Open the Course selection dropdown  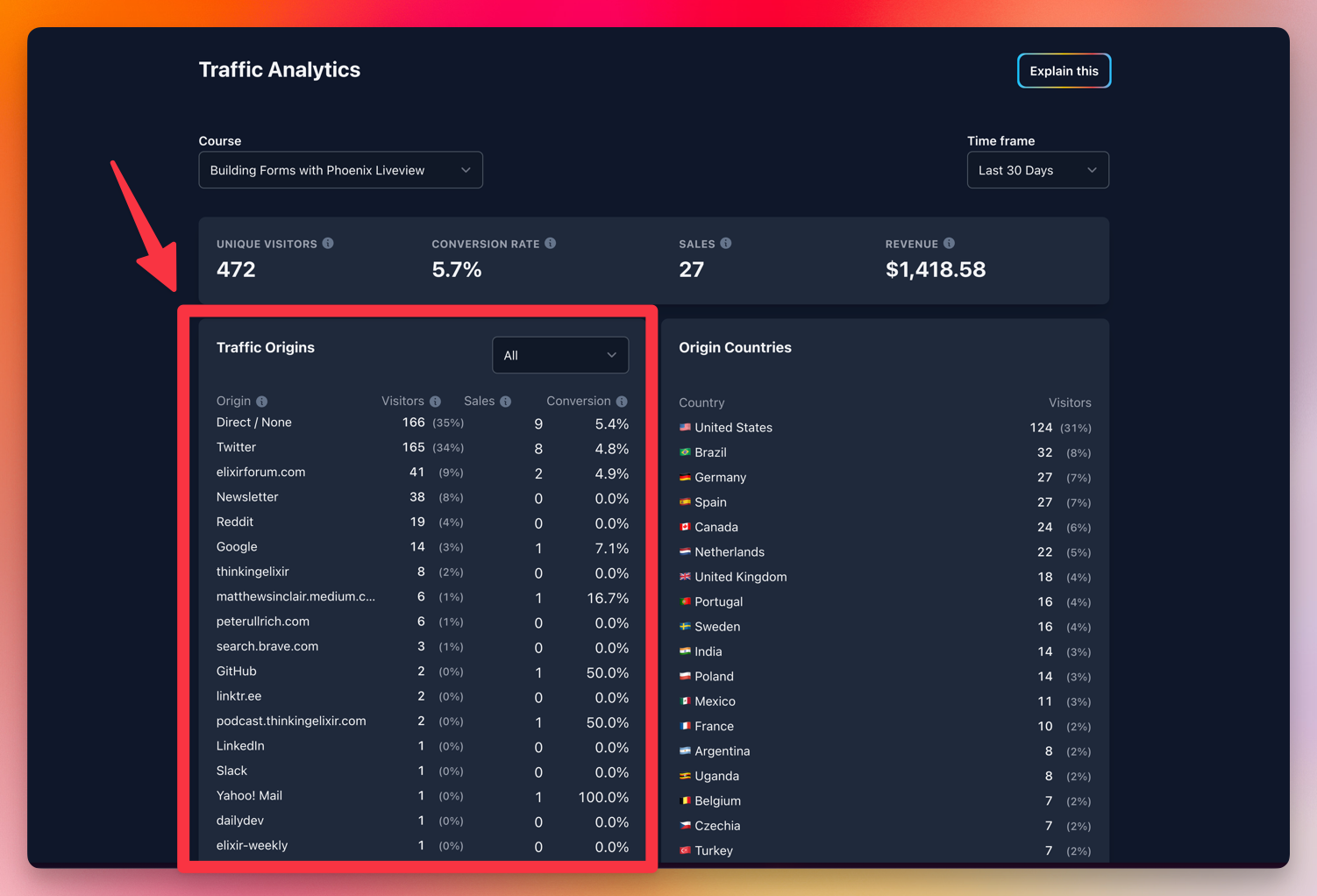click(x=340, y=170)
